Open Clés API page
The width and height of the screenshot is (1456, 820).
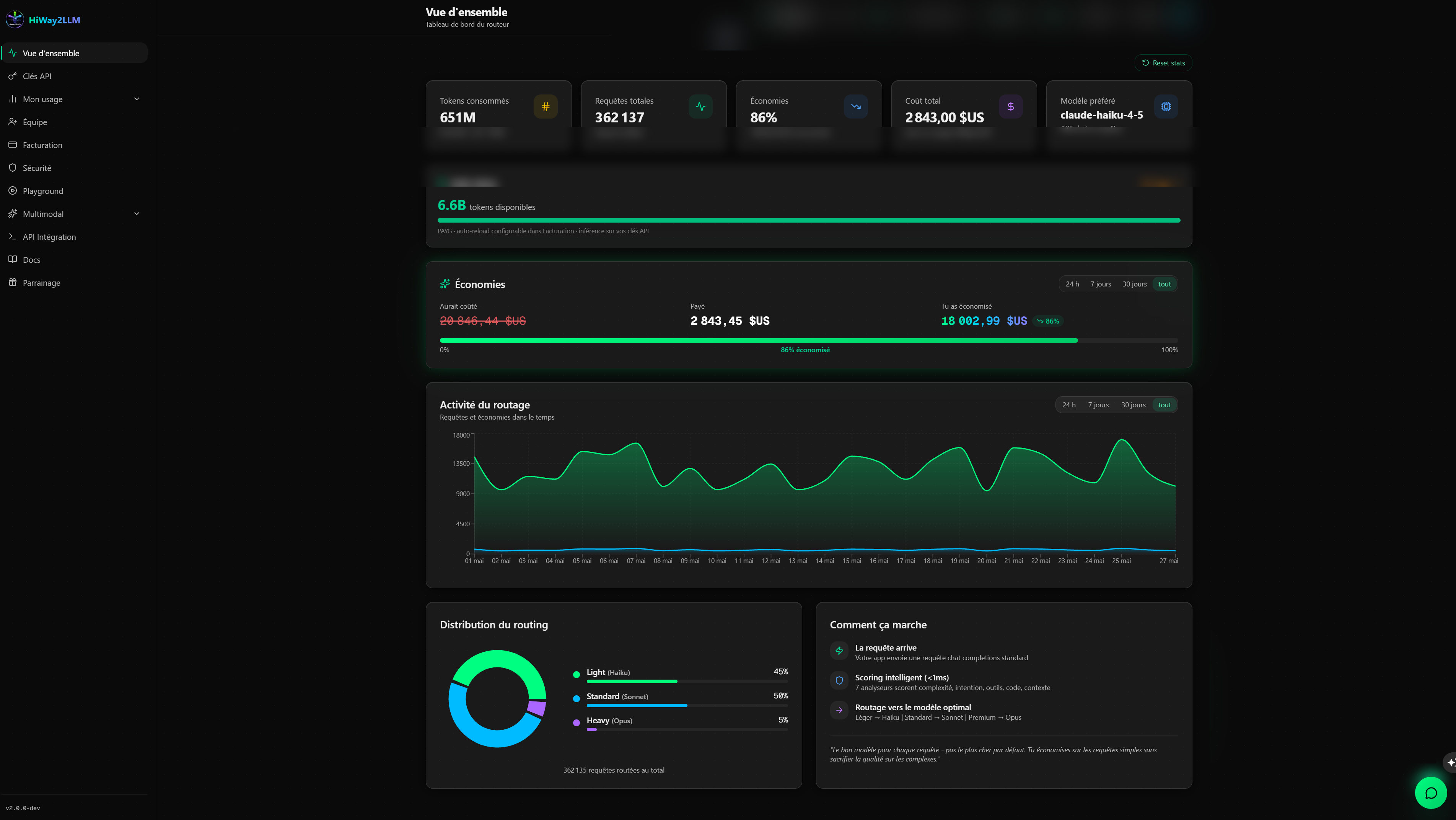74,76
